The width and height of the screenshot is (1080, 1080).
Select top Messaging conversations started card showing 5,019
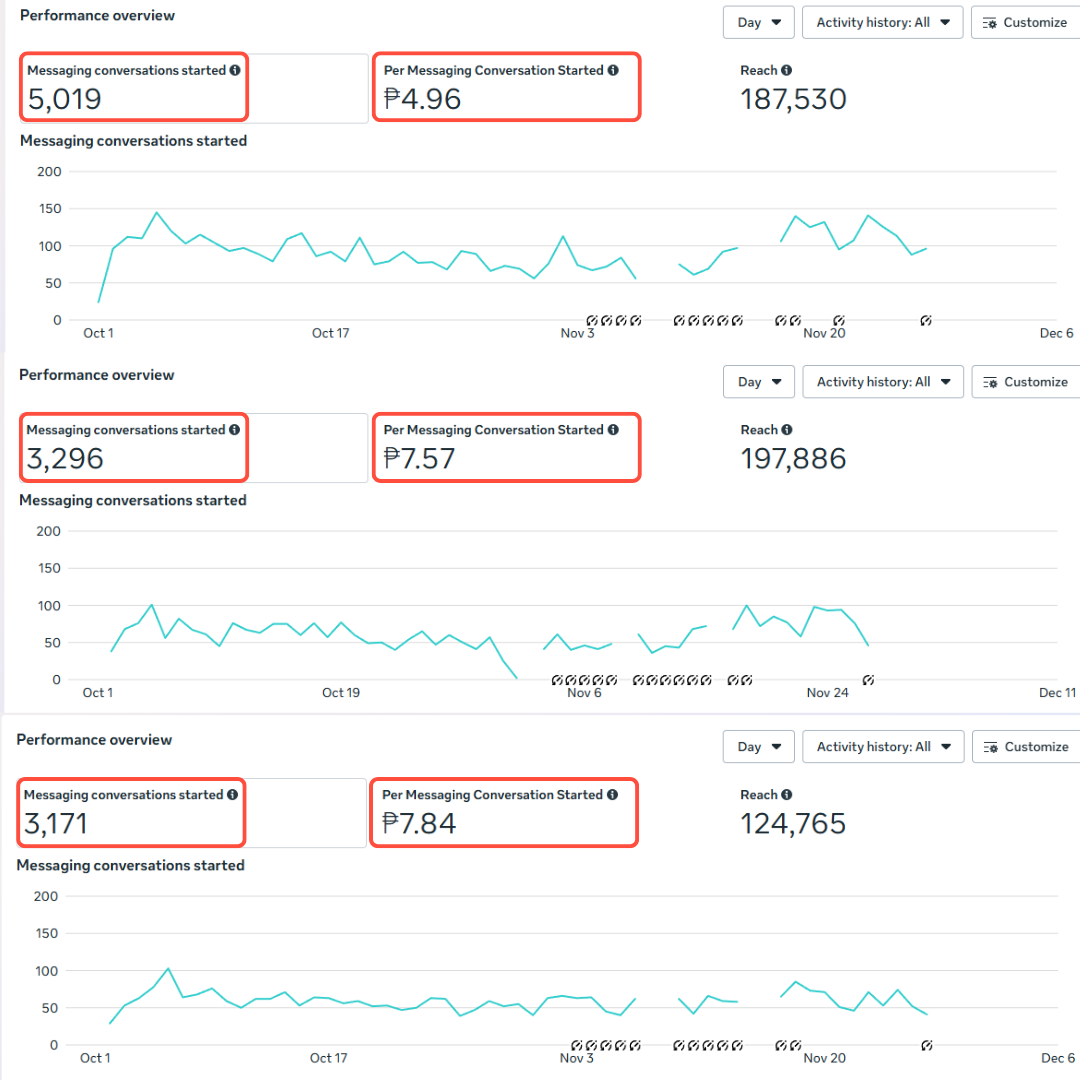coord(133,88)
